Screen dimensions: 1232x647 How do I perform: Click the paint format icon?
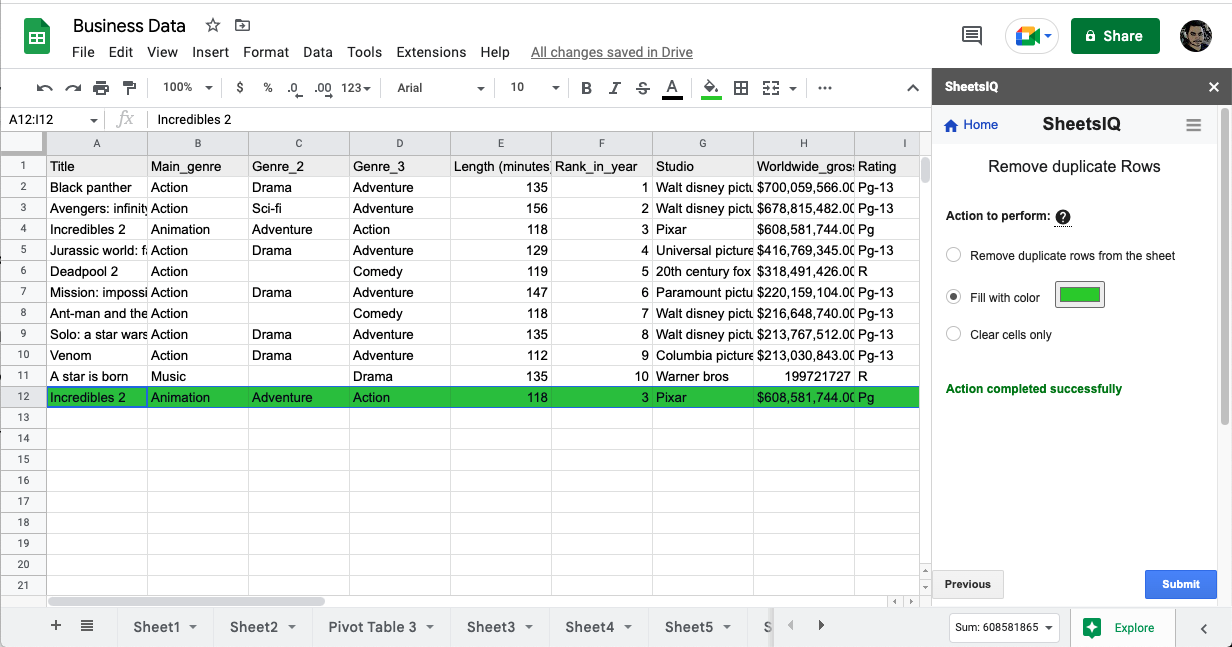point(129,88)
